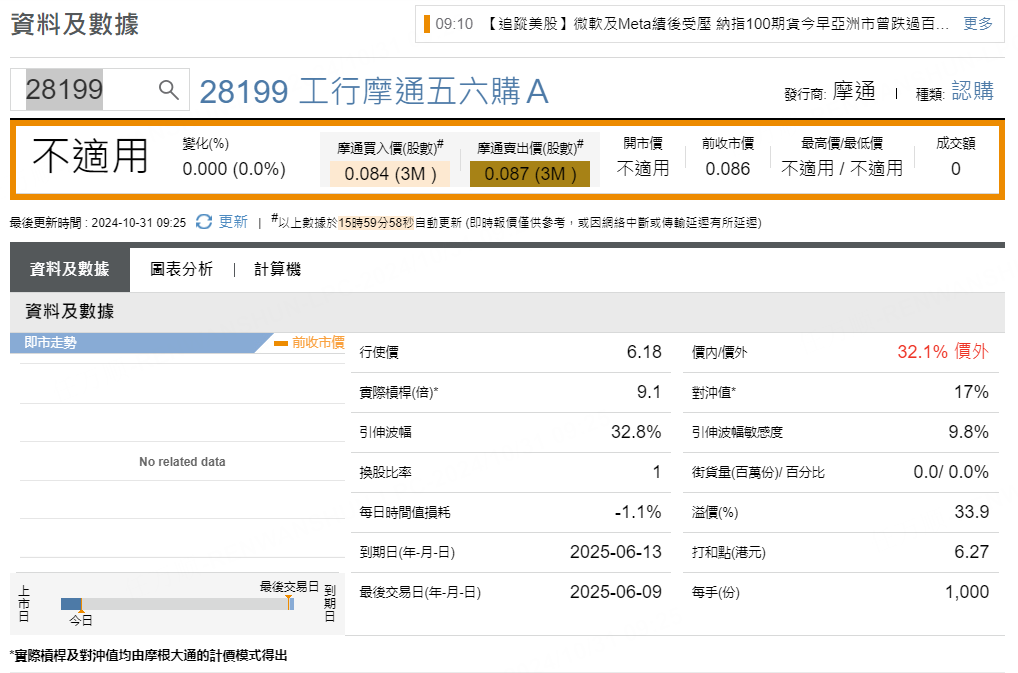Click the issuer name 摩通

point(854,91)
